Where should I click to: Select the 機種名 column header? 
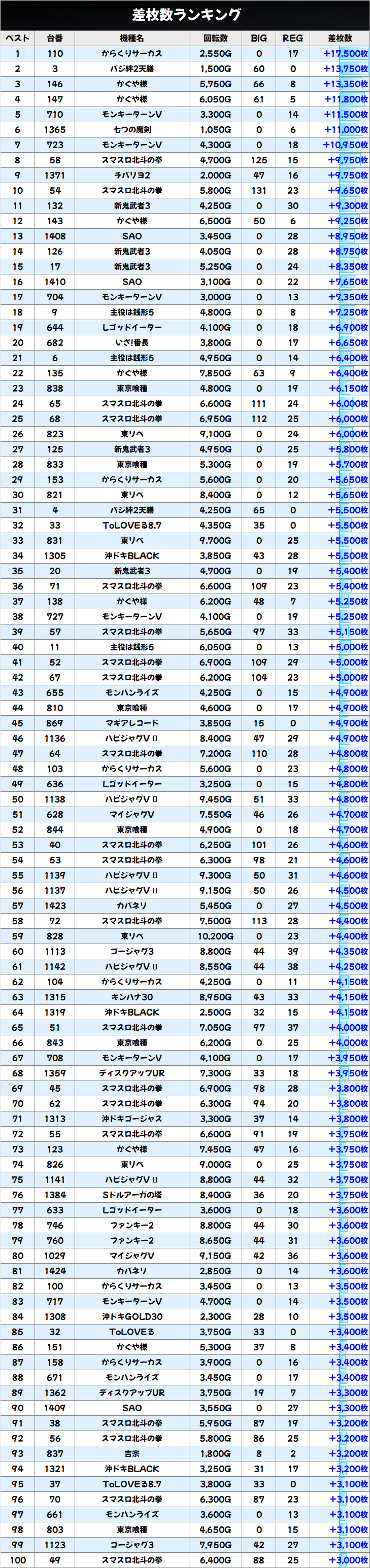pos(131,39)
